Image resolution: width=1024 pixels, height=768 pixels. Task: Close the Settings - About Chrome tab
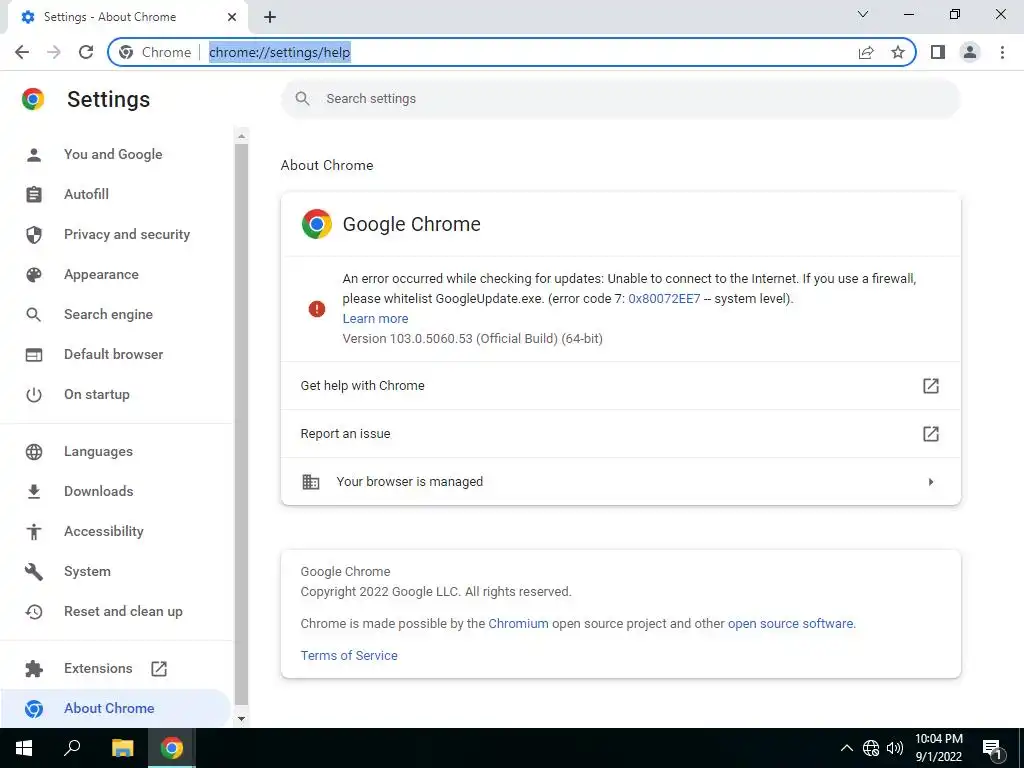pyautogui.click(x=232, y=17)
